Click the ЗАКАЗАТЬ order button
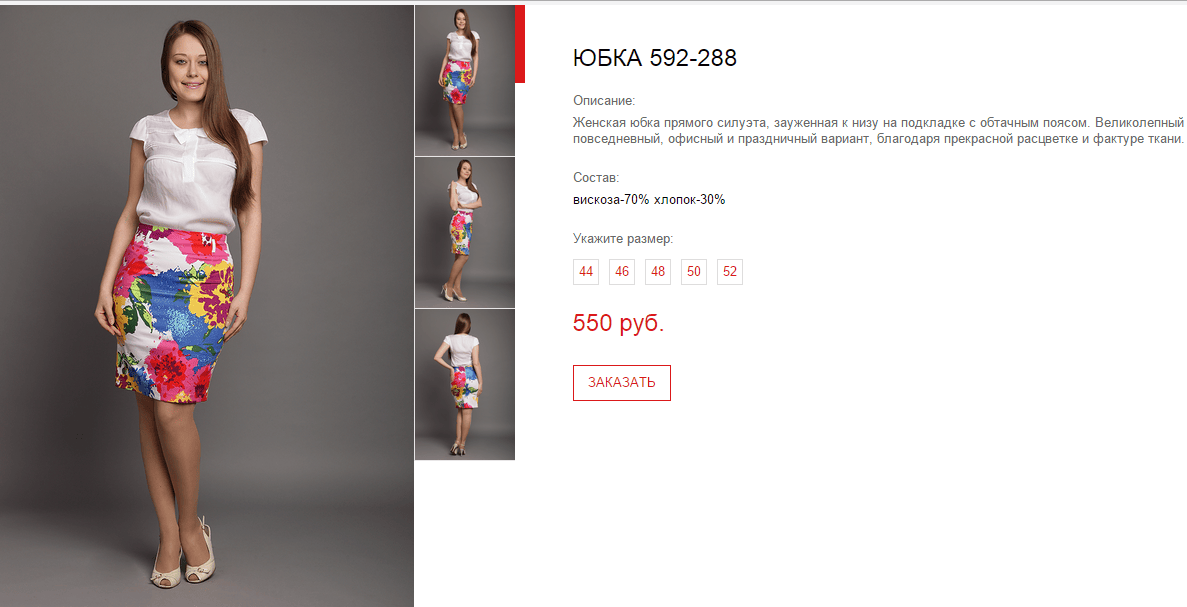This screenshot has height=607, width=1187. coord(622,383)
